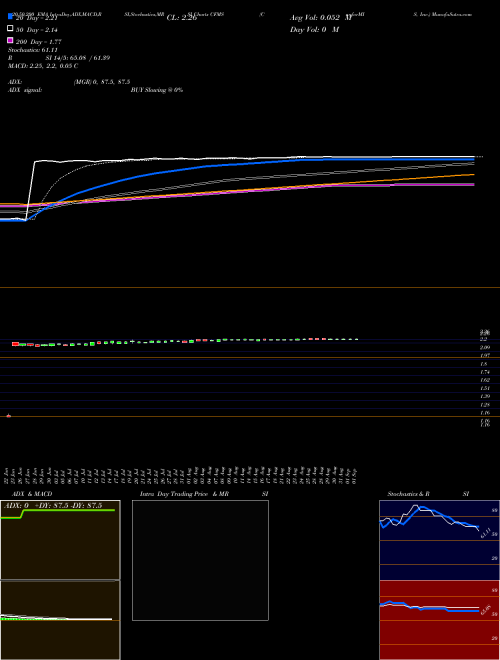Click the green ADX line in the ADX panel
Viewport: 500px width, 660px height.
point(67,511)
